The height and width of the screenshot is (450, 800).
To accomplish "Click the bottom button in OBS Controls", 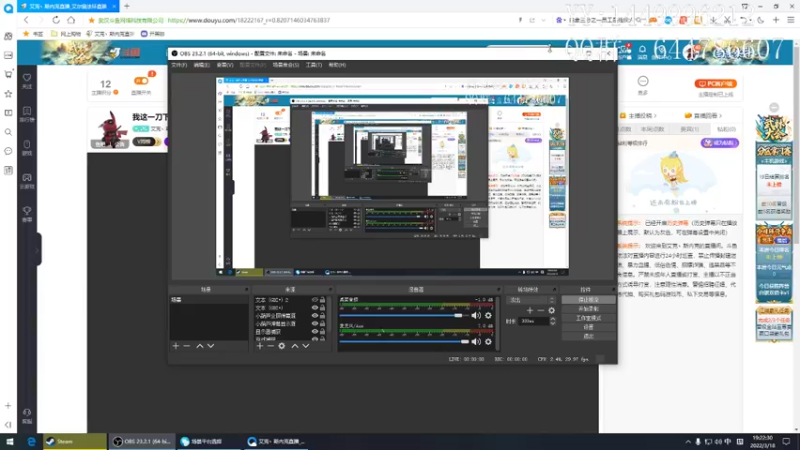I will pyautogui.click(x=588, y=336).
